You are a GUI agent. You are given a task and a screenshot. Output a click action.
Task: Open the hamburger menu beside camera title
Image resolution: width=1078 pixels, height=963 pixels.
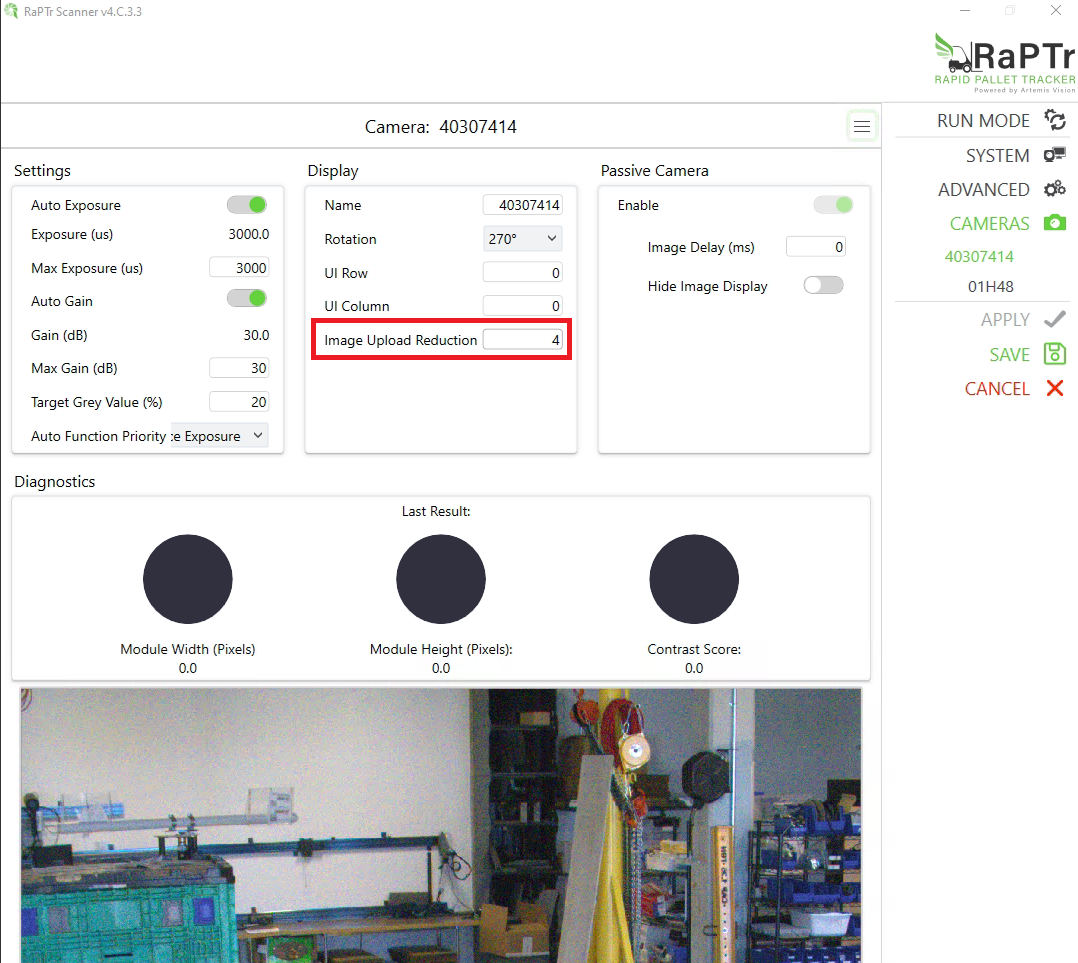tap(861, 127)
